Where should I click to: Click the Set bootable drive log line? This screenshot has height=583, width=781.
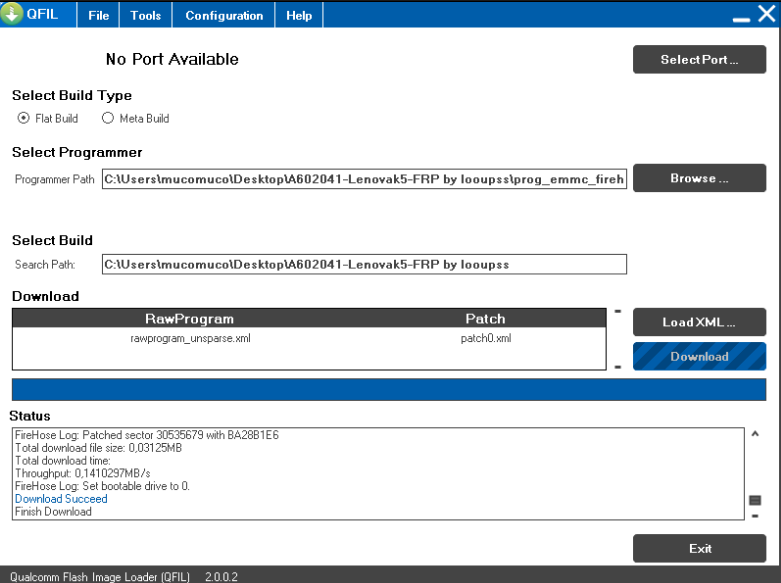coord(102,486)
